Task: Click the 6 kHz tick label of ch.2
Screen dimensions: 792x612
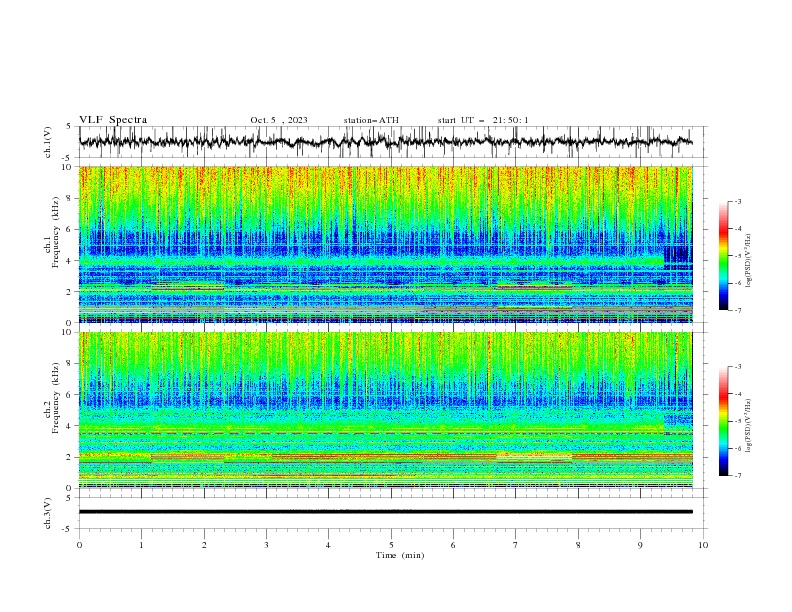Action: coord(71,395)
